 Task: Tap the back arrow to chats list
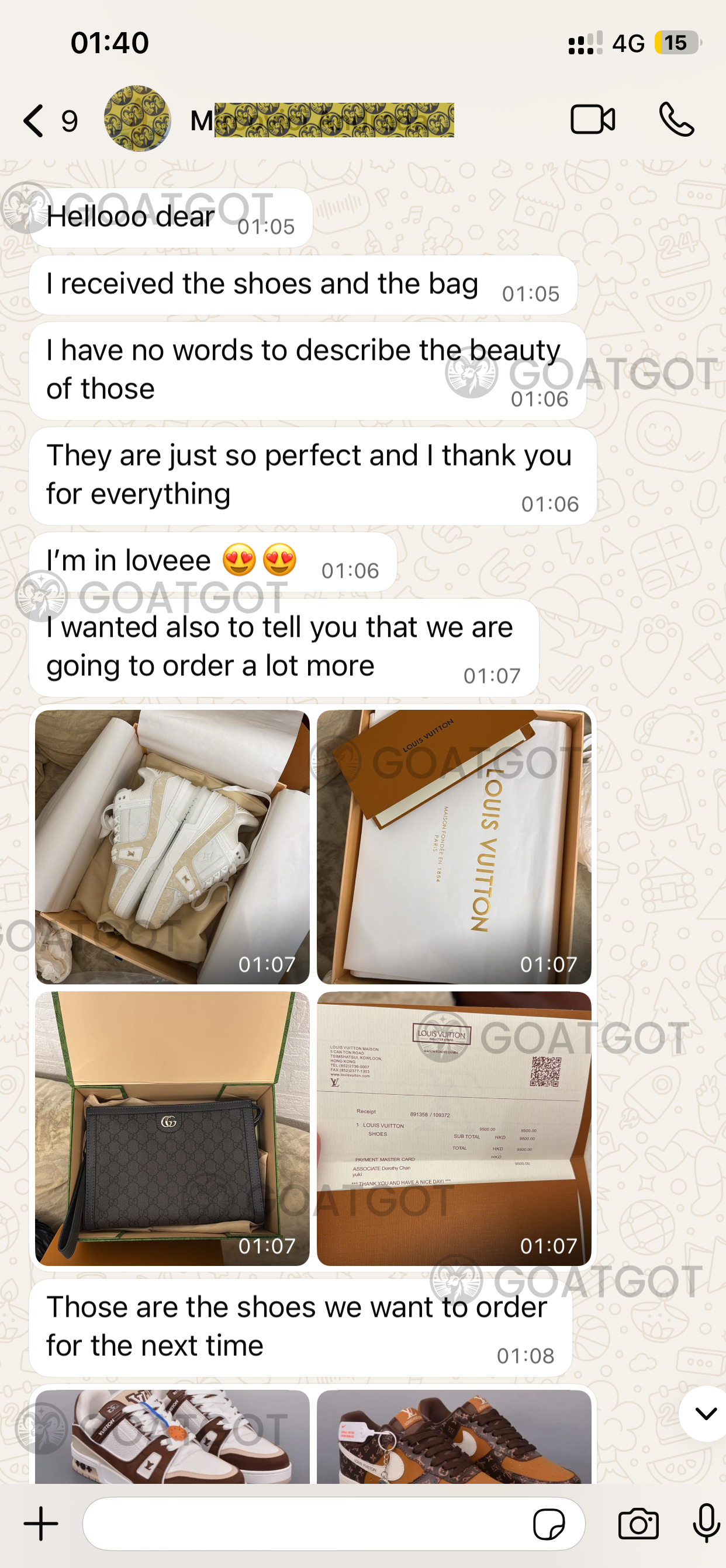point(33,120)
